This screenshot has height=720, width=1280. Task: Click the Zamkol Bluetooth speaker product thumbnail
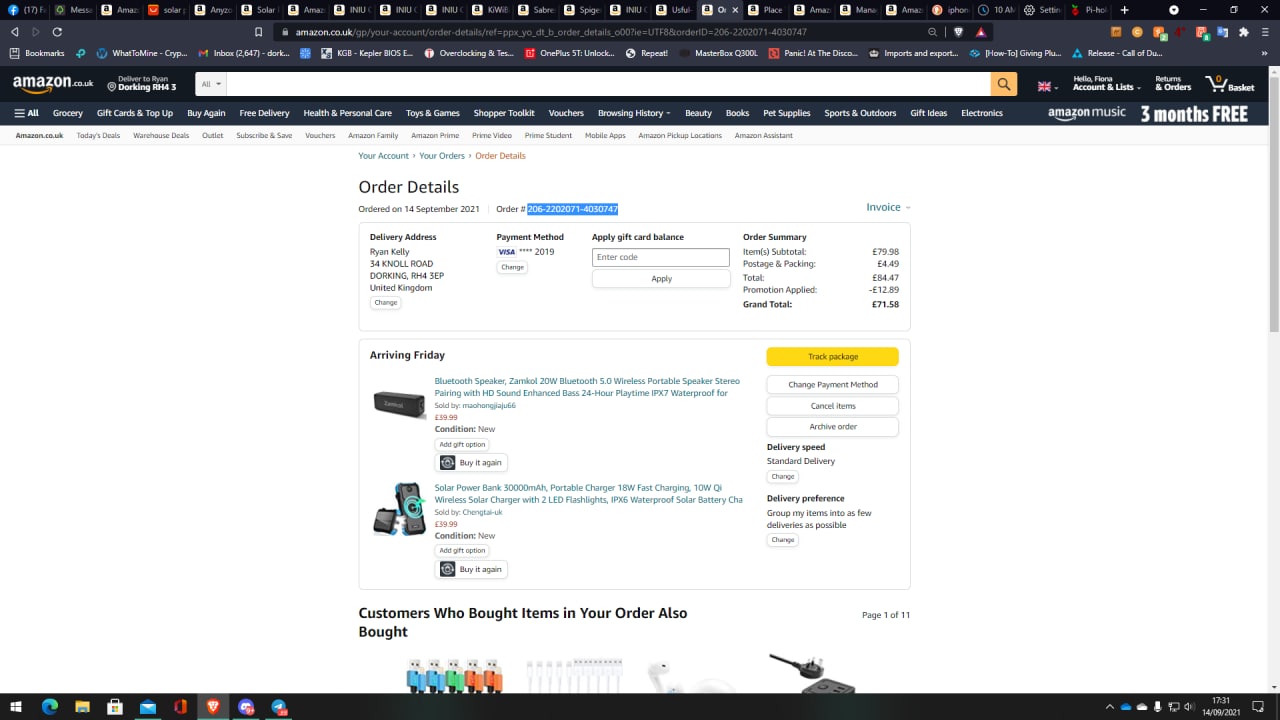tap(399, 404)
